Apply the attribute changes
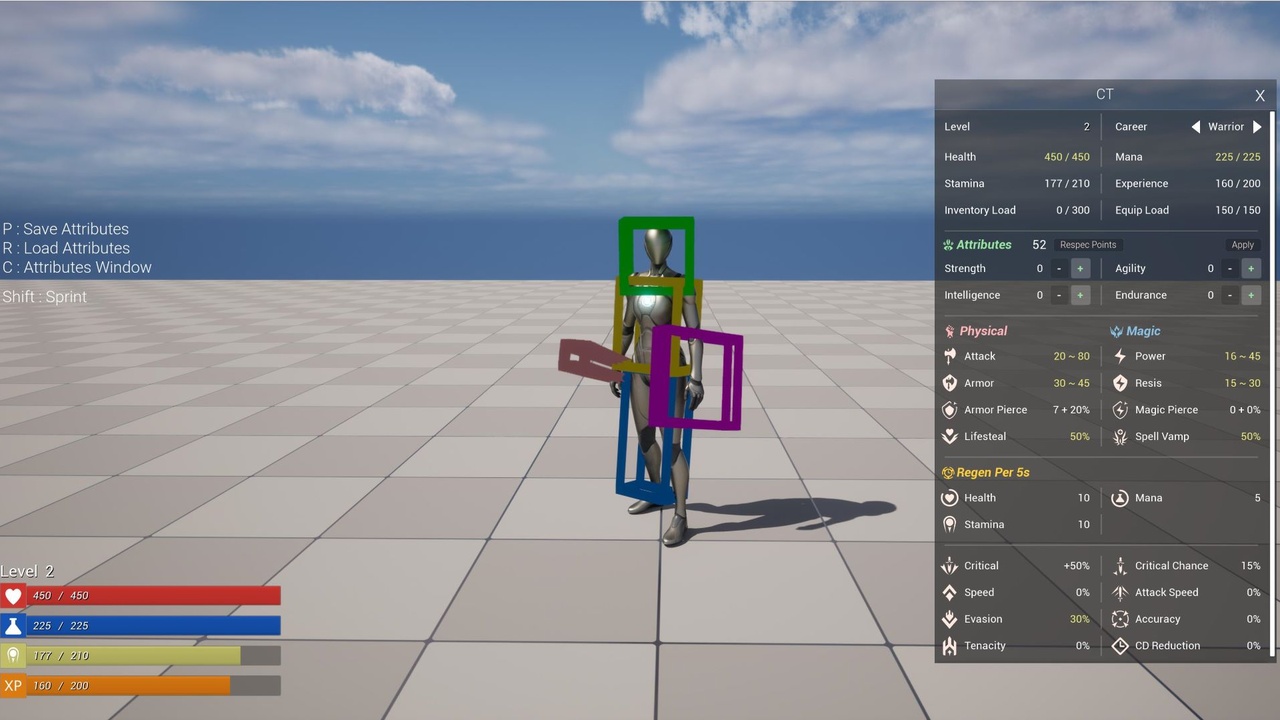Screen dimensions: 1280x720 [1243, 245]
